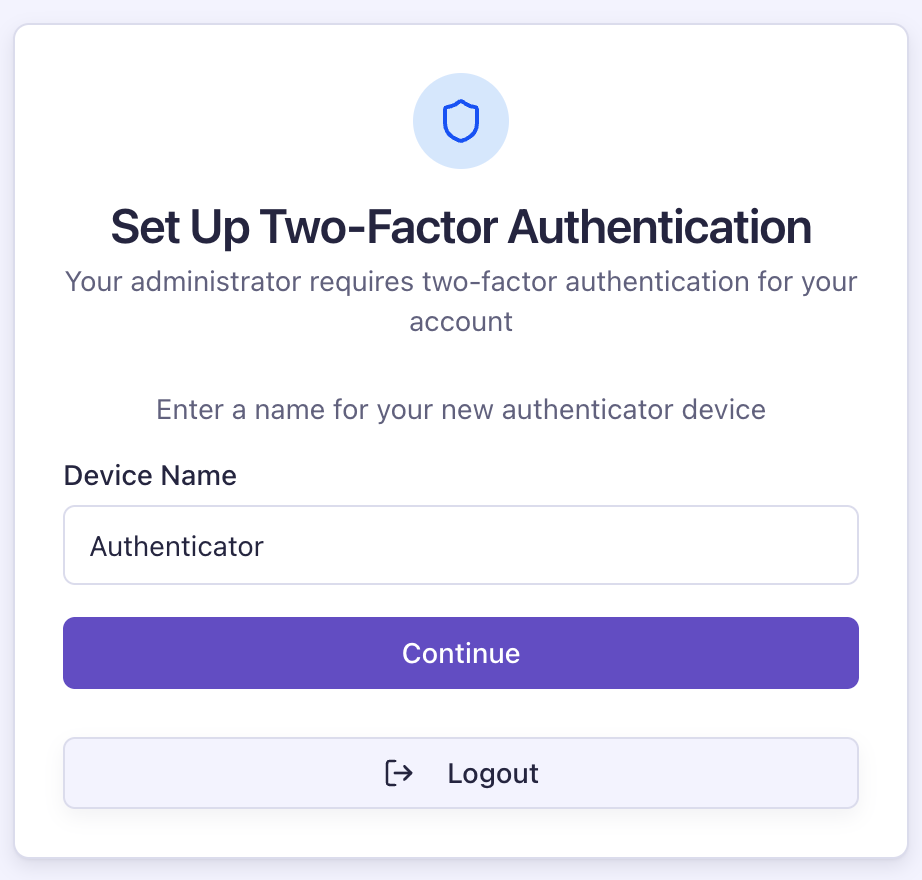
Task: Click the exit-door icon beside Logout
Action: (x=399, y=772)
